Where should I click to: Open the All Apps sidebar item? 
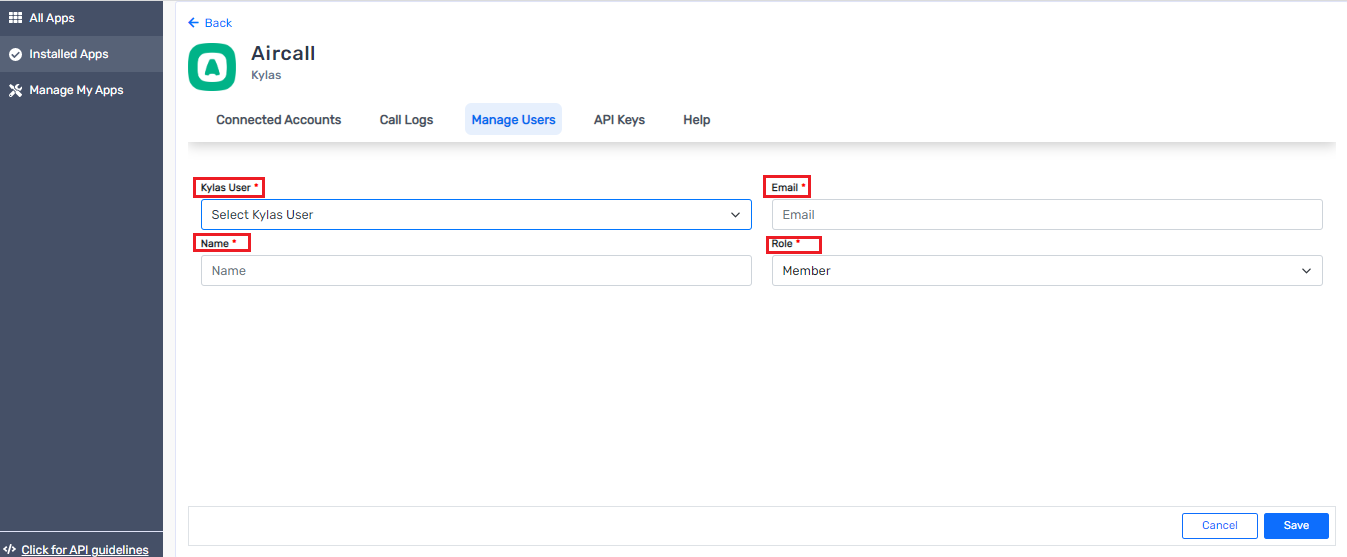coord(81,18)
